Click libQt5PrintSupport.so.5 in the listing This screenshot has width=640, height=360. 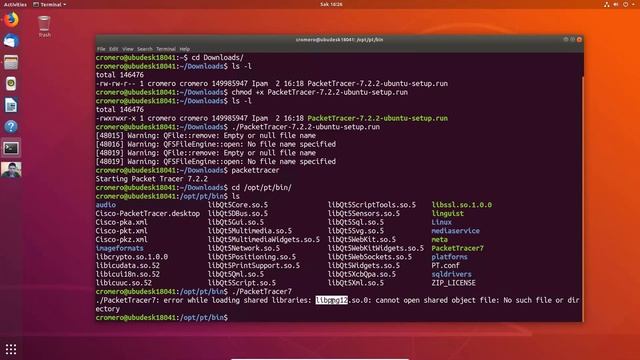pos(254,266)
